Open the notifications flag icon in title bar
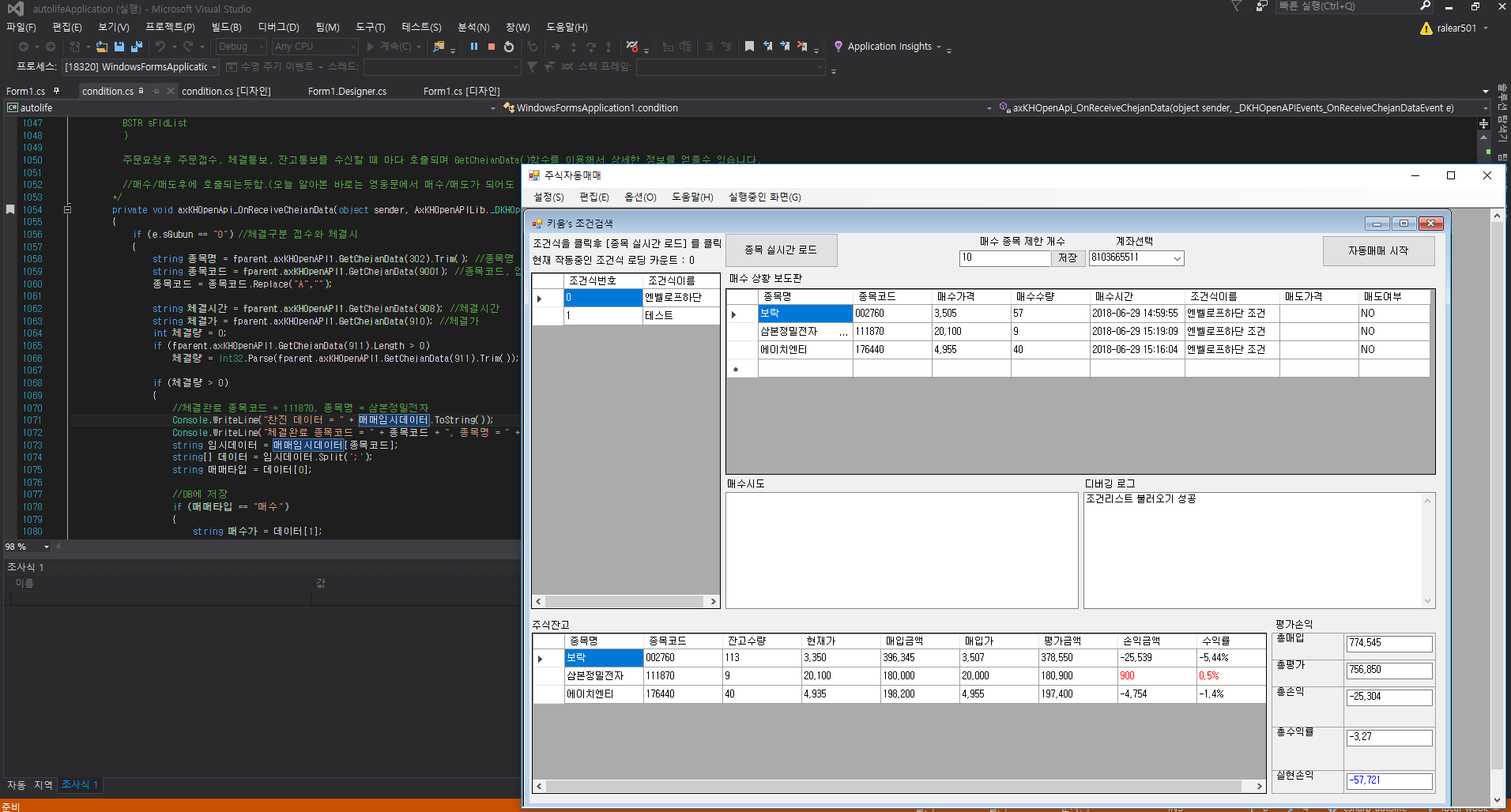This screenshot has height=812, width=1511. [1237, 6]
